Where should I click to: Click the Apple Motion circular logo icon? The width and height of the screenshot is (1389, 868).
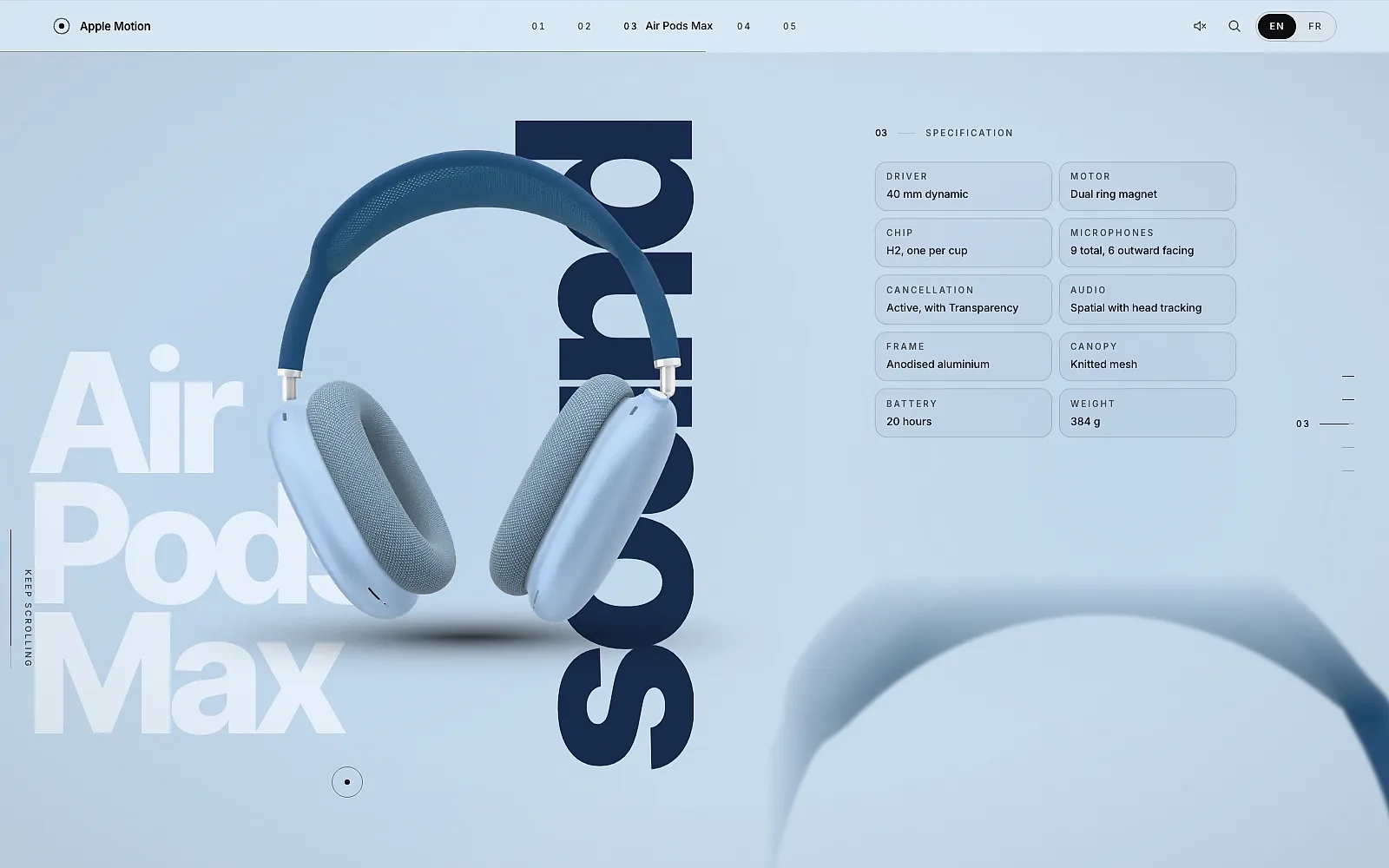62,26
